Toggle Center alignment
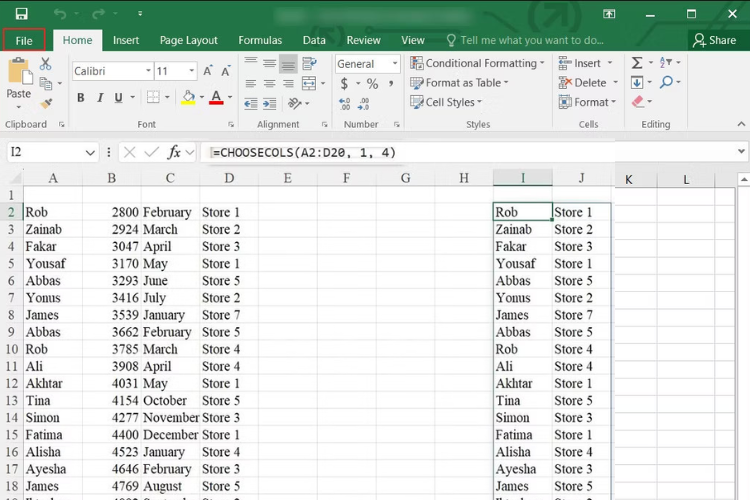750x500 pixels. (x=269, y=84)
